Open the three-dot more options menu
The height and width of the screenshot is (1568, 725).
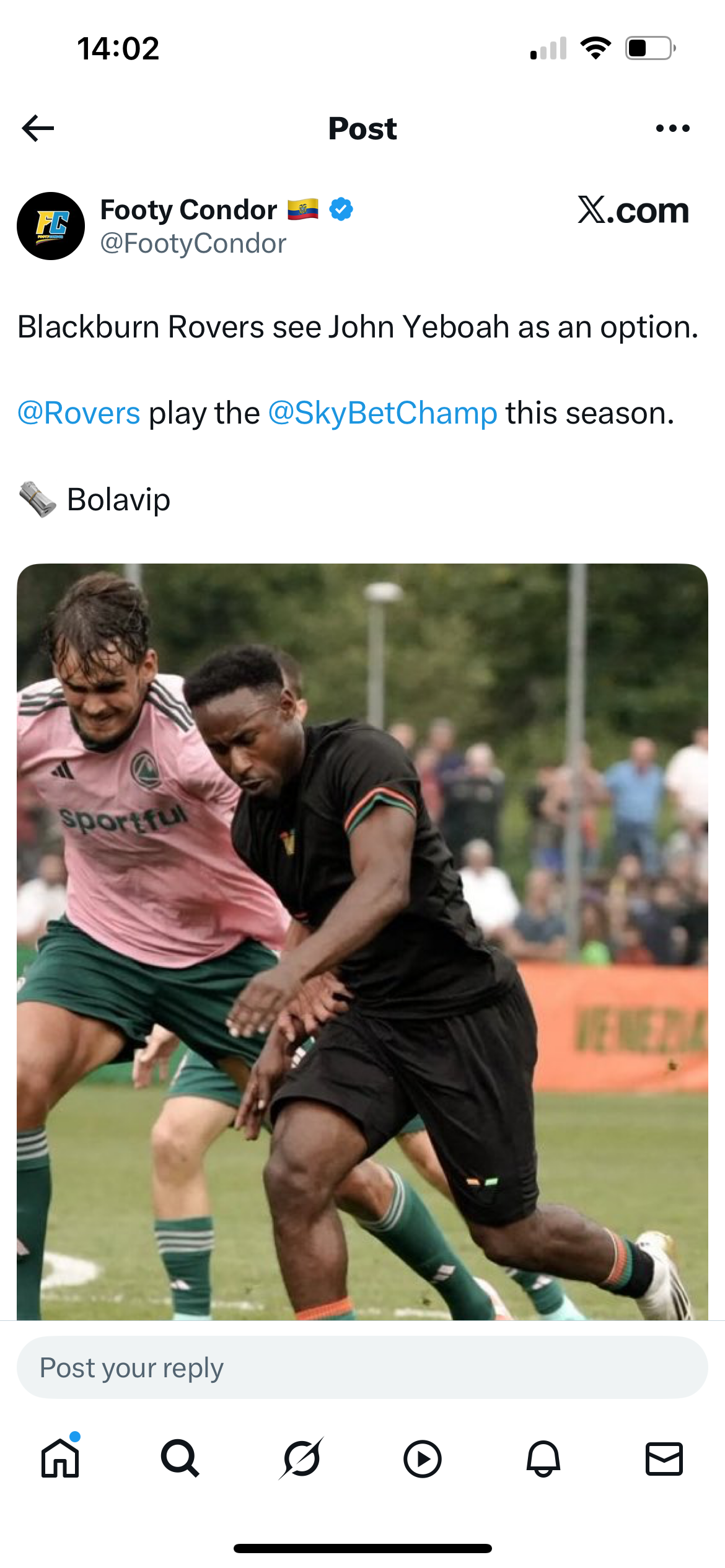pos(672,128)
